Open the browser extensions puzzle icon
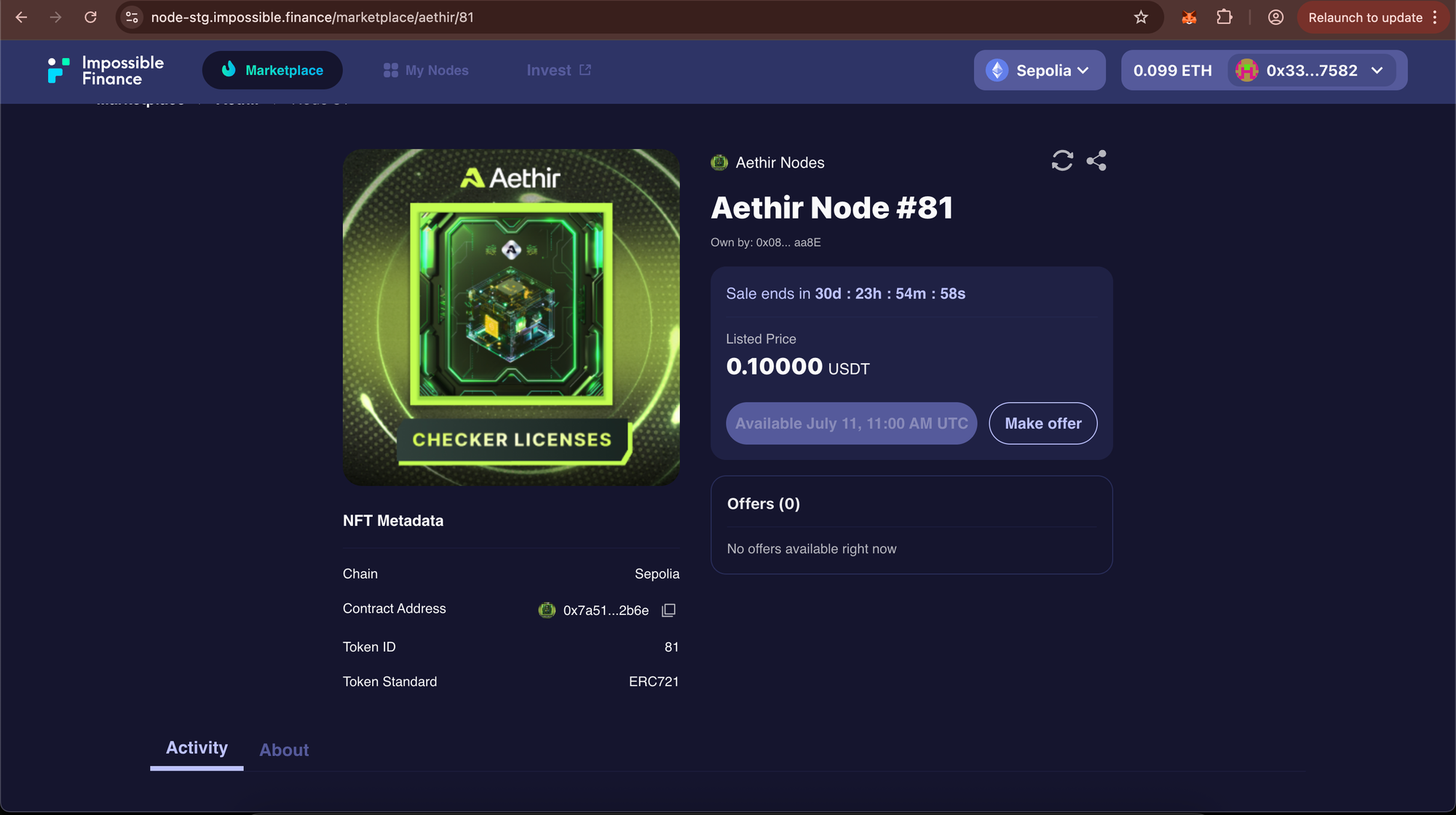The height and width of the screenshot is (815, 1456). 1224,17
